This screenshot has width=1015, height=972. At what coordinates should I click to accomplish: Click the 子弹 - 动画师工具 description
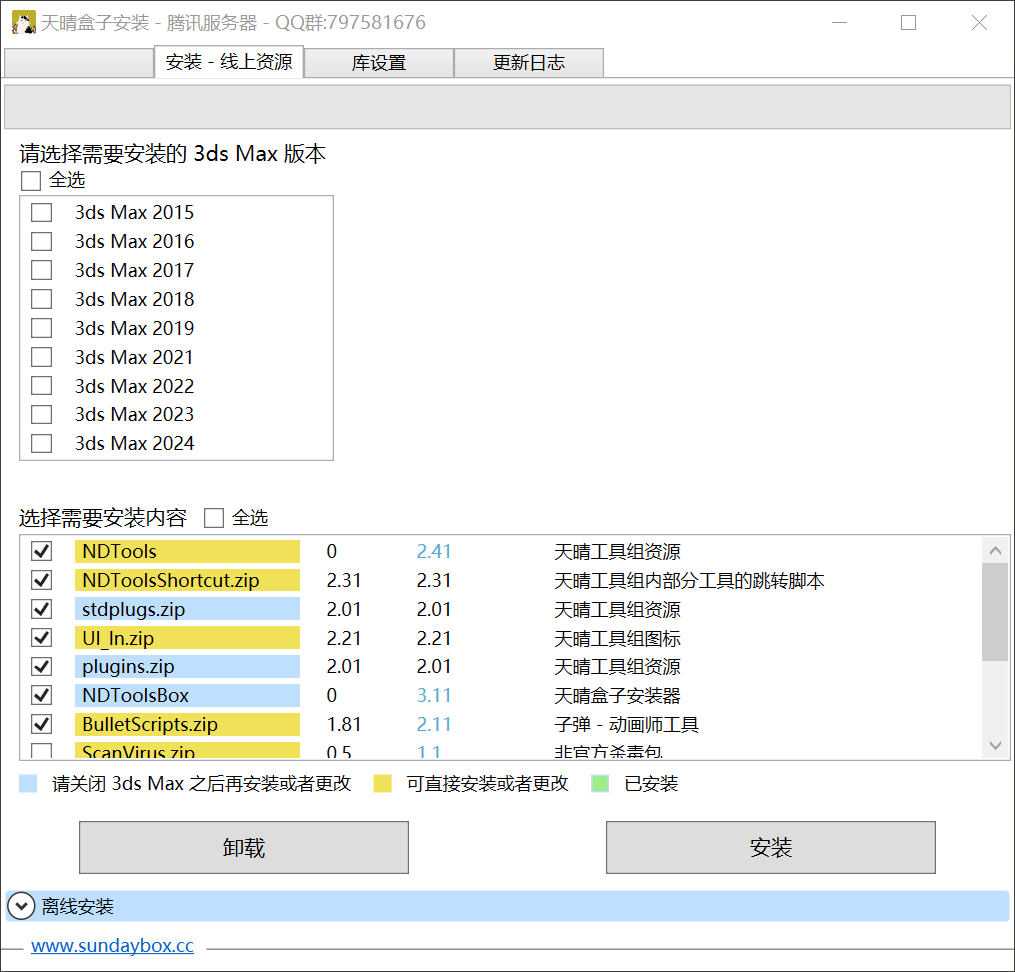click(x=627, y=724)
